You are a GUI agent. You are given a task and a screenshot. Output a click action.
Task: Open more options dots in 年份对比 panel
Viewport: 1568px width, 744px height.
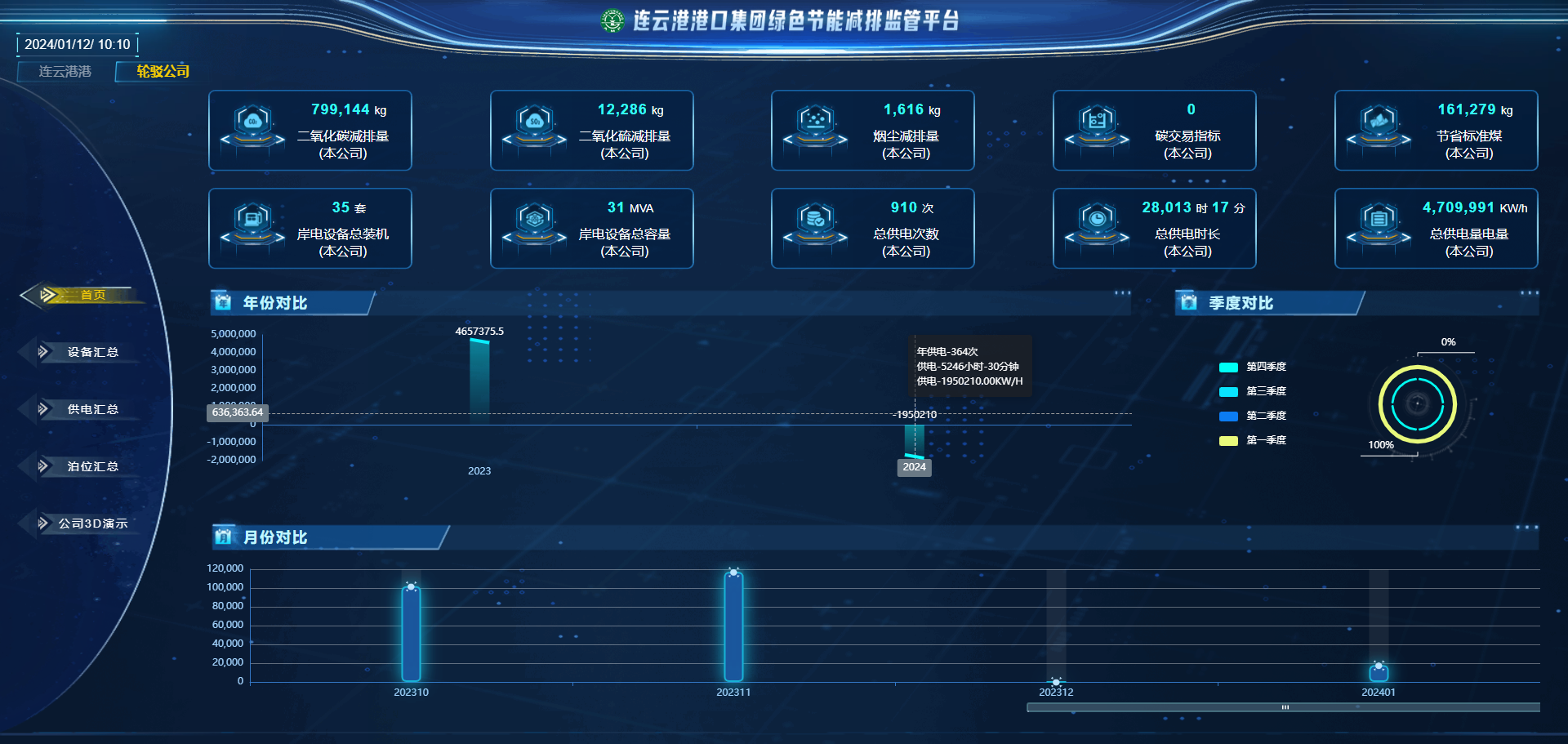[x=1123, y=293]
